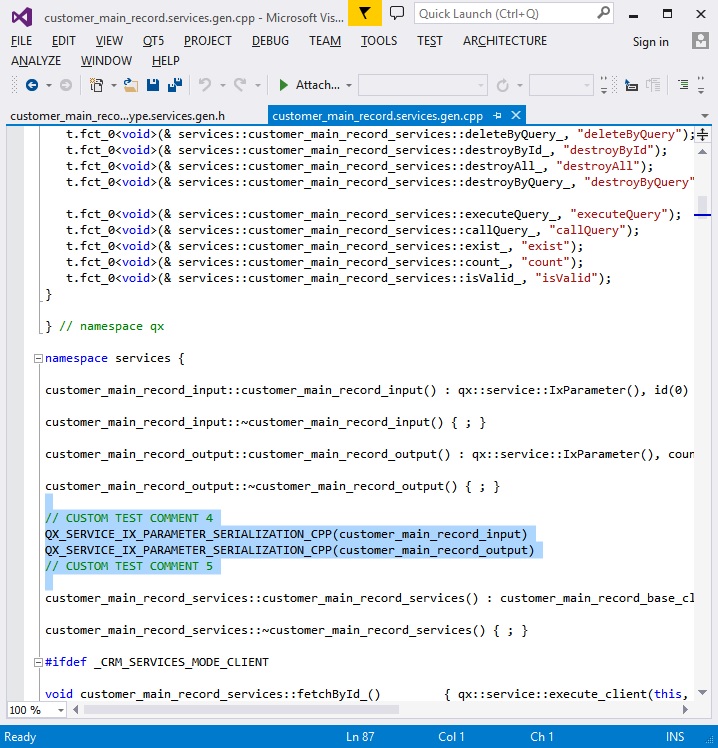Click the Open File folder icon
The image size is (718, 748).
[131, 85]
